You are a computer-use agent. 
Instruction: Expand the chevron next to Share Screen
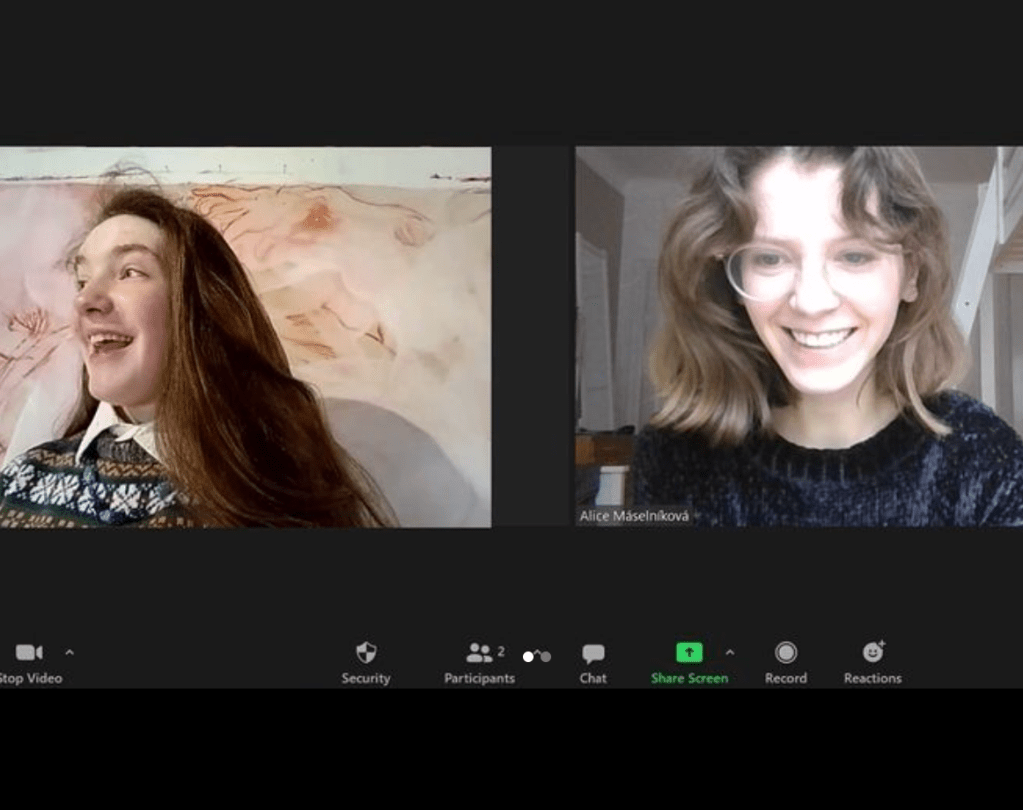coord(729,652)
